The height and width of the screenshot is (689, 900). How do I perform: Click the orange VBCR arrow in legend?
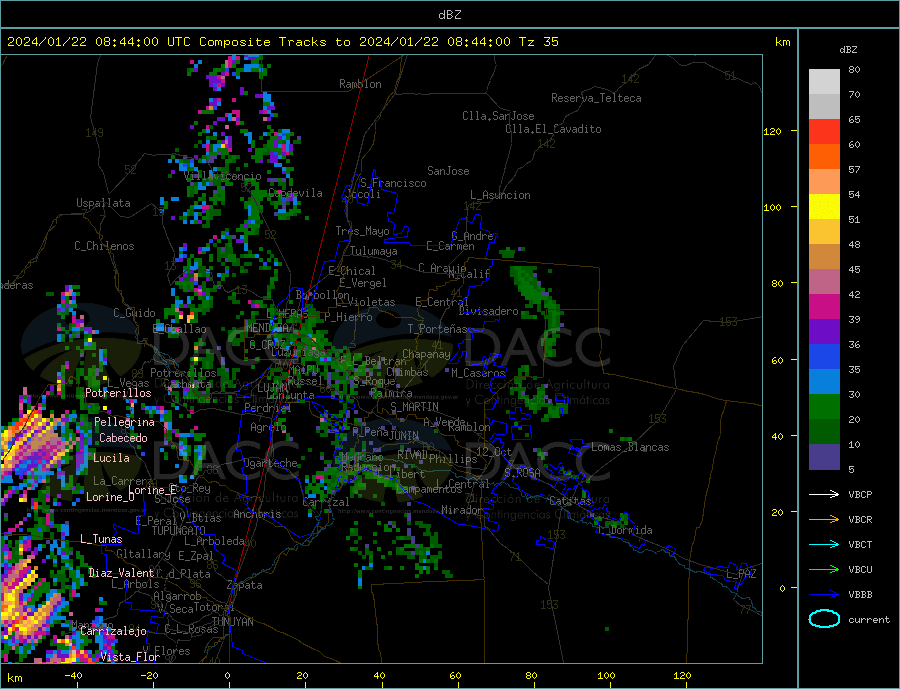[x=824, y=519]
